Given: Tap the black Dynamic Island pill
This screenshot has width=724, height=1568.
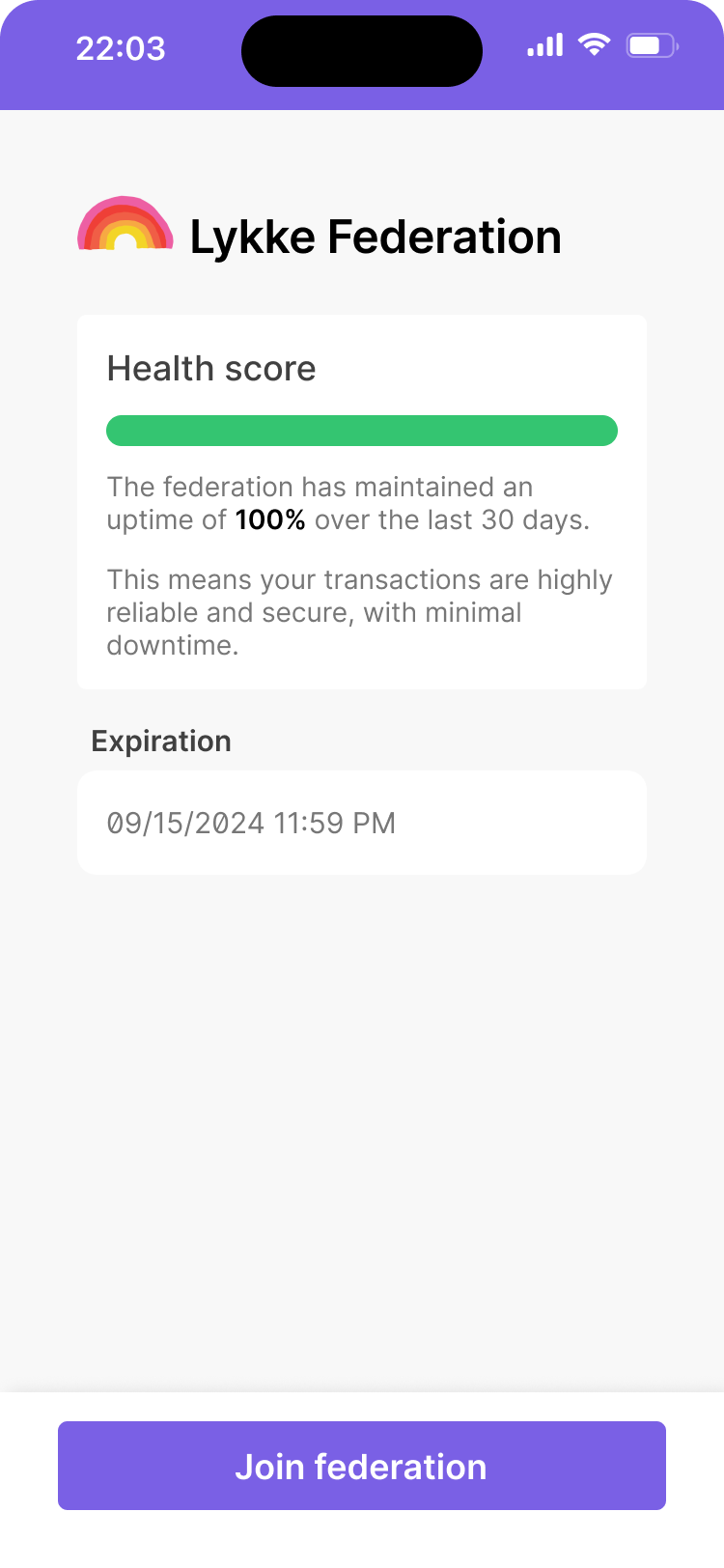Looking at the screenshot, I should coord(361,51).
